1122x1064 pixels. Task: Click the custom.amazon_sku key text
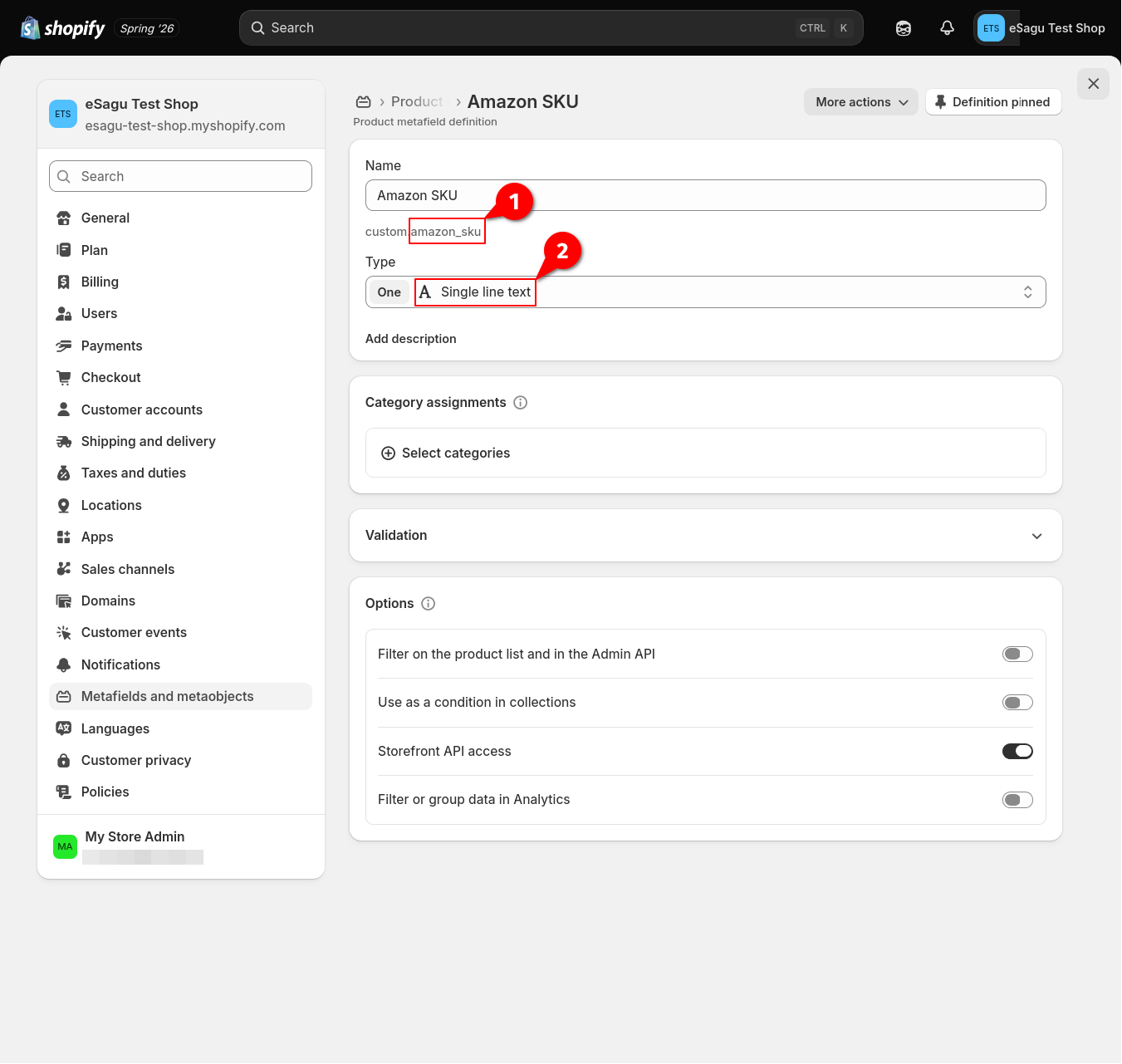click(x=424, y=232)
